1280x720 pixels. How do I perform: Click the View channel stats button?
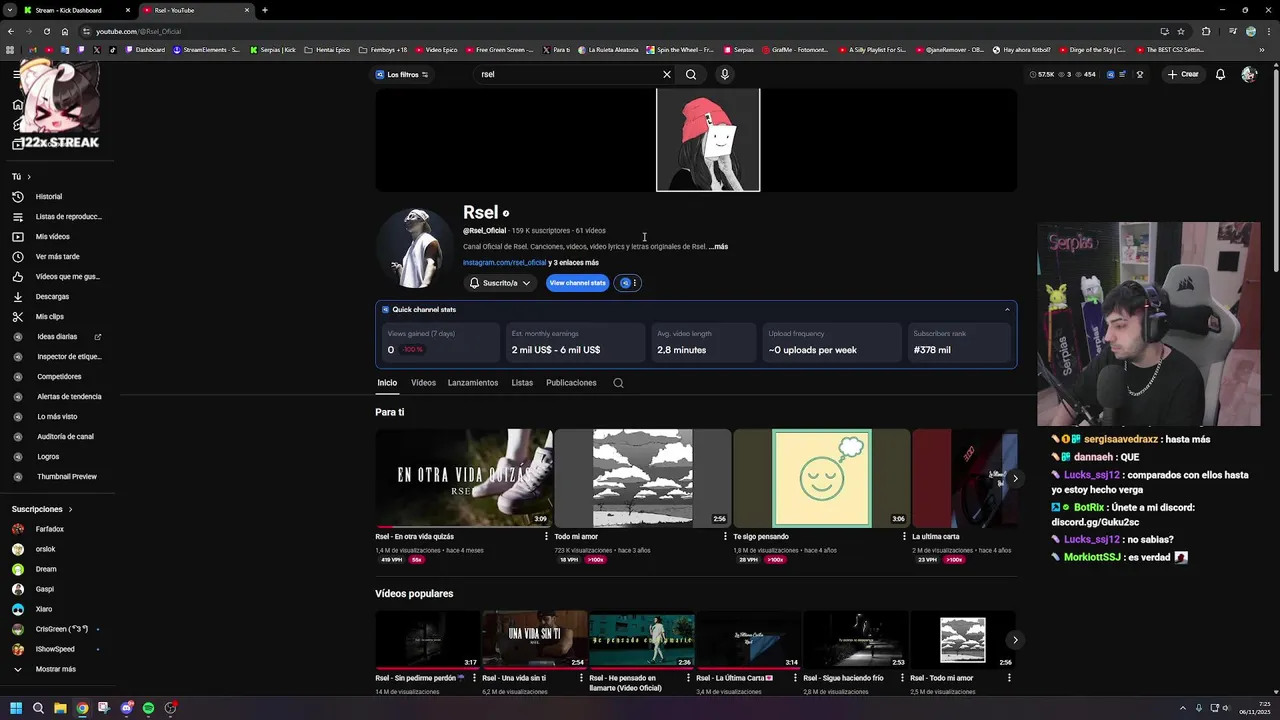click(x=578, y=283)
